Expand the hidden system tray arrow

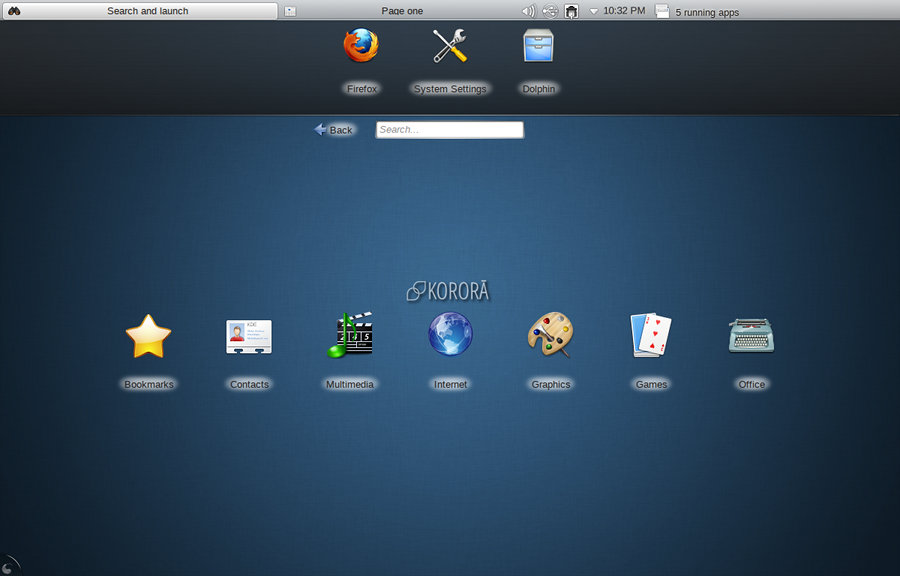click(x=594, y=11)
